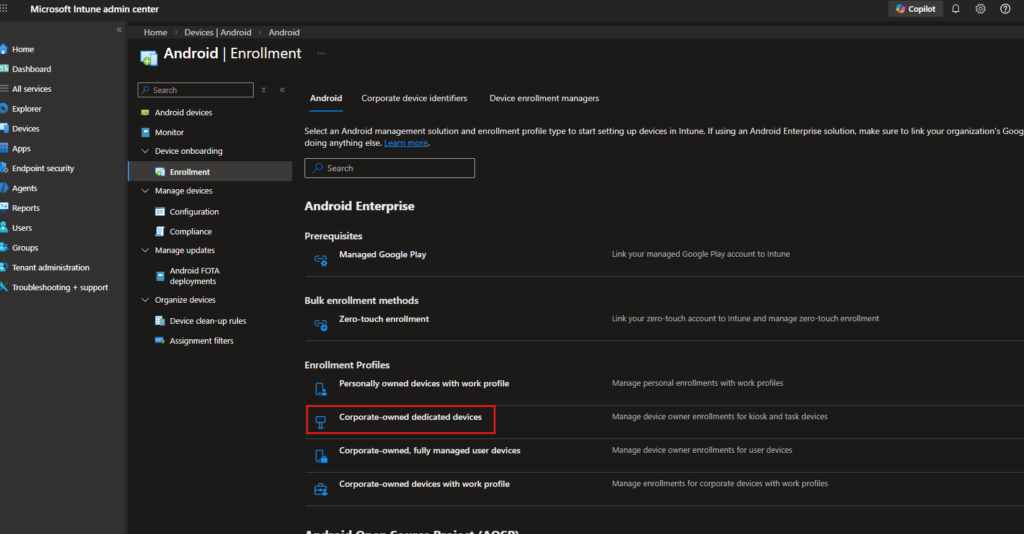Open the notifications bell icon

pyautogui.click(x=955, y=9)
